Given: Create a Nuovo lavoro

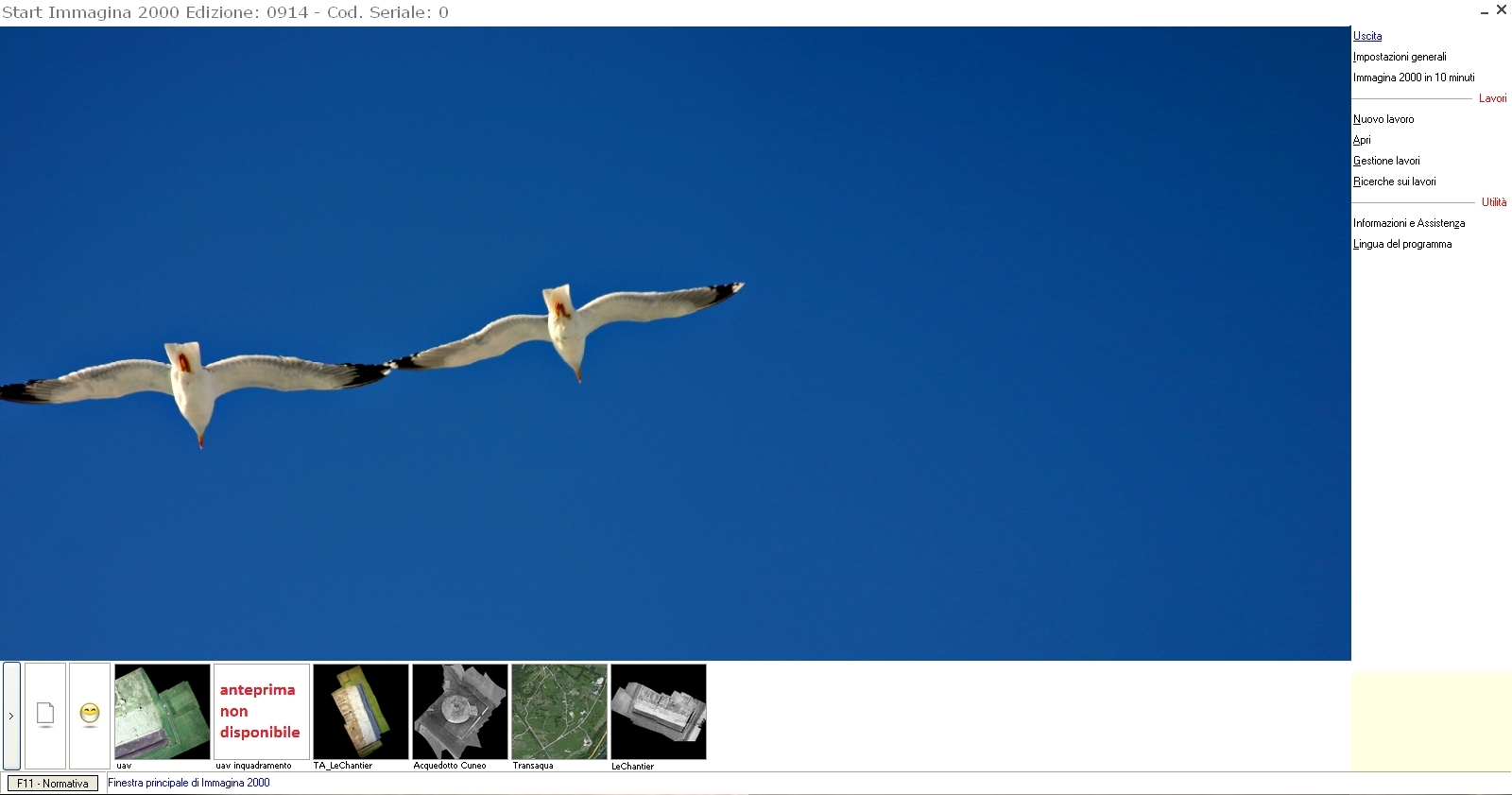Looking at the screenshot, I should pos(1383,119).
